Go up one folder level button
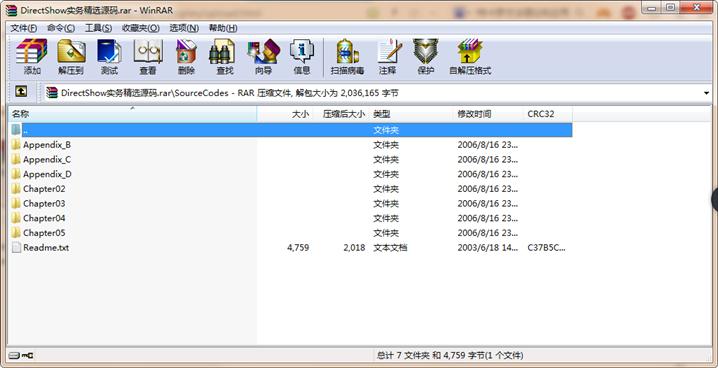 coord(21,92)
